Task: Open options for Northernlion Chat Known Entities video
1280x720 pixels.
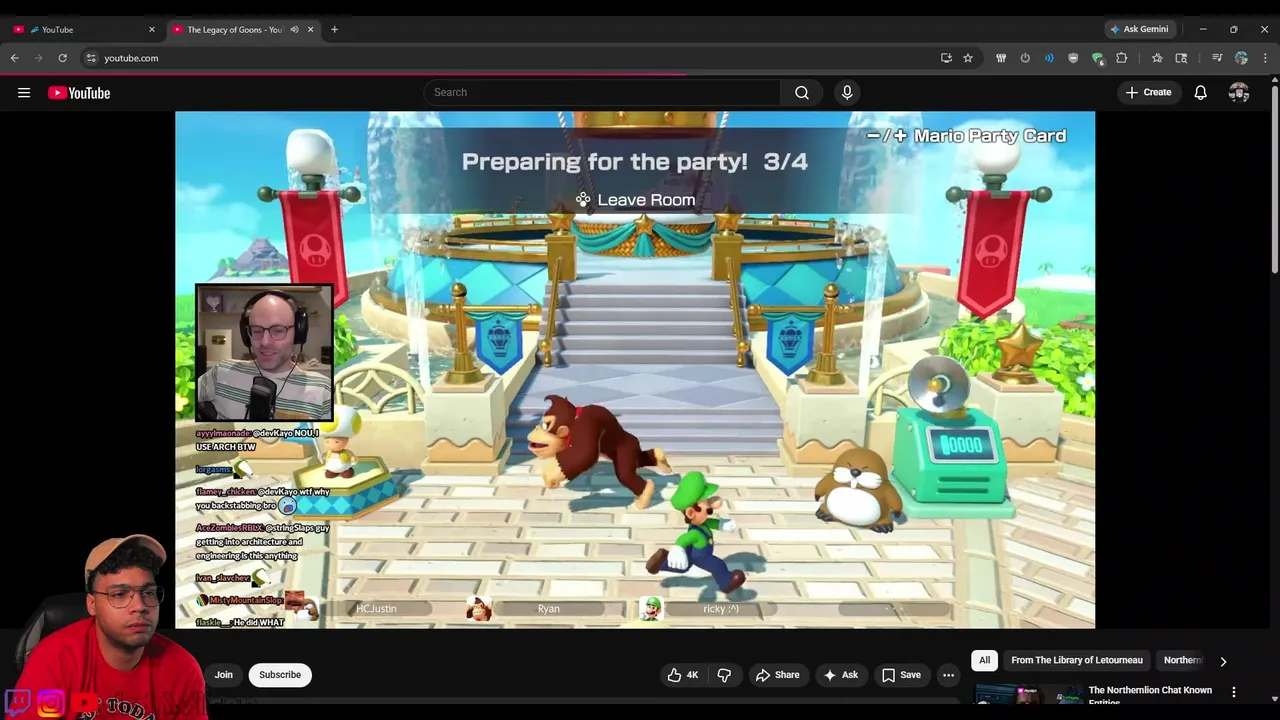Action: point(1234,692)
